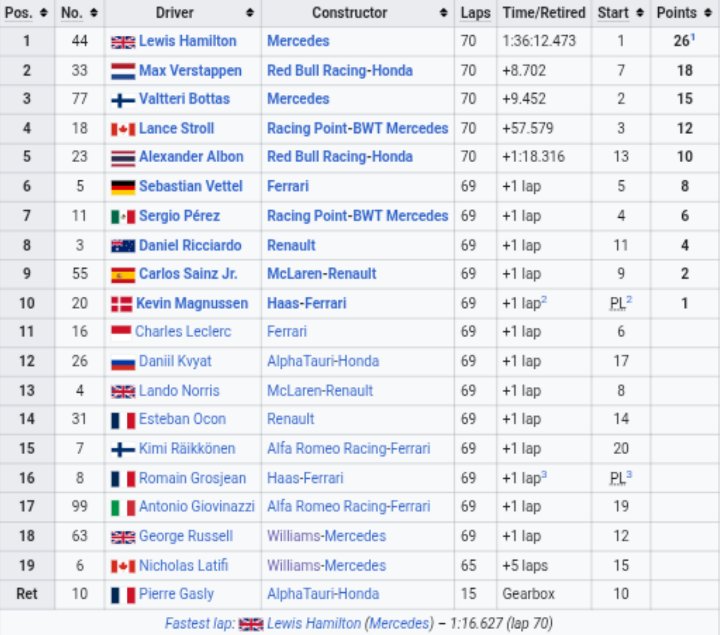
Task: Open Red Bull Racing-Honda link for Verstappen
Action: point(340,71)
